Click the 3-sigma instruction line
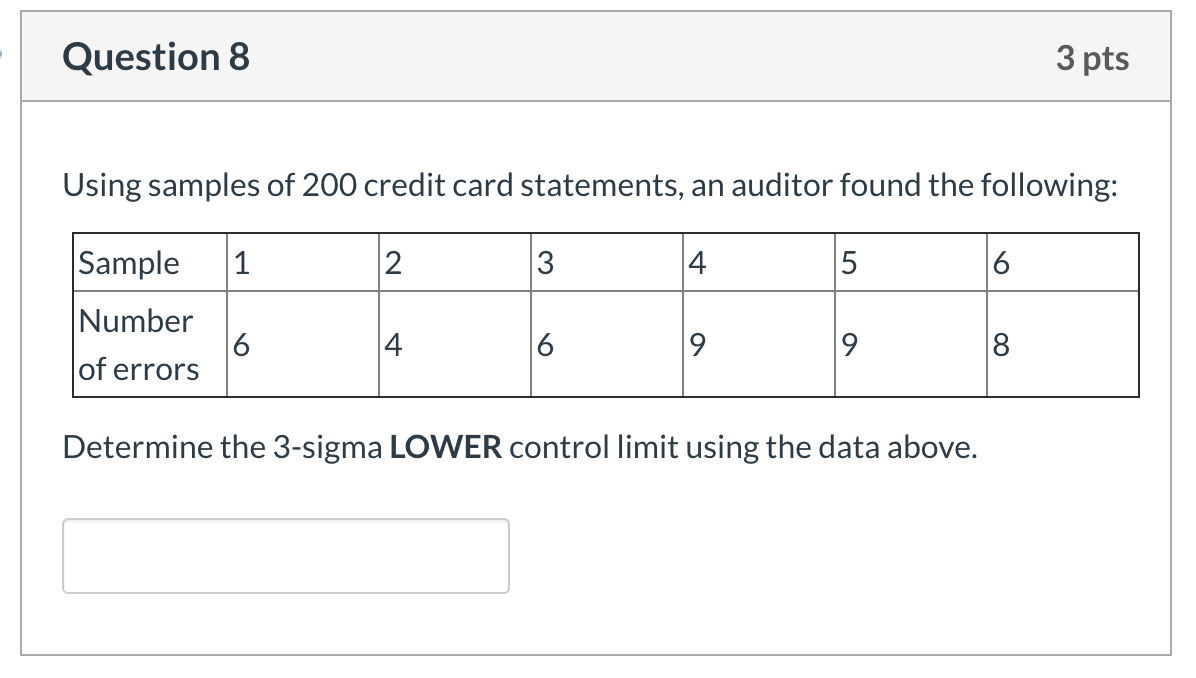This screenshot has width=1196, height=678. (x=520, y=447)
